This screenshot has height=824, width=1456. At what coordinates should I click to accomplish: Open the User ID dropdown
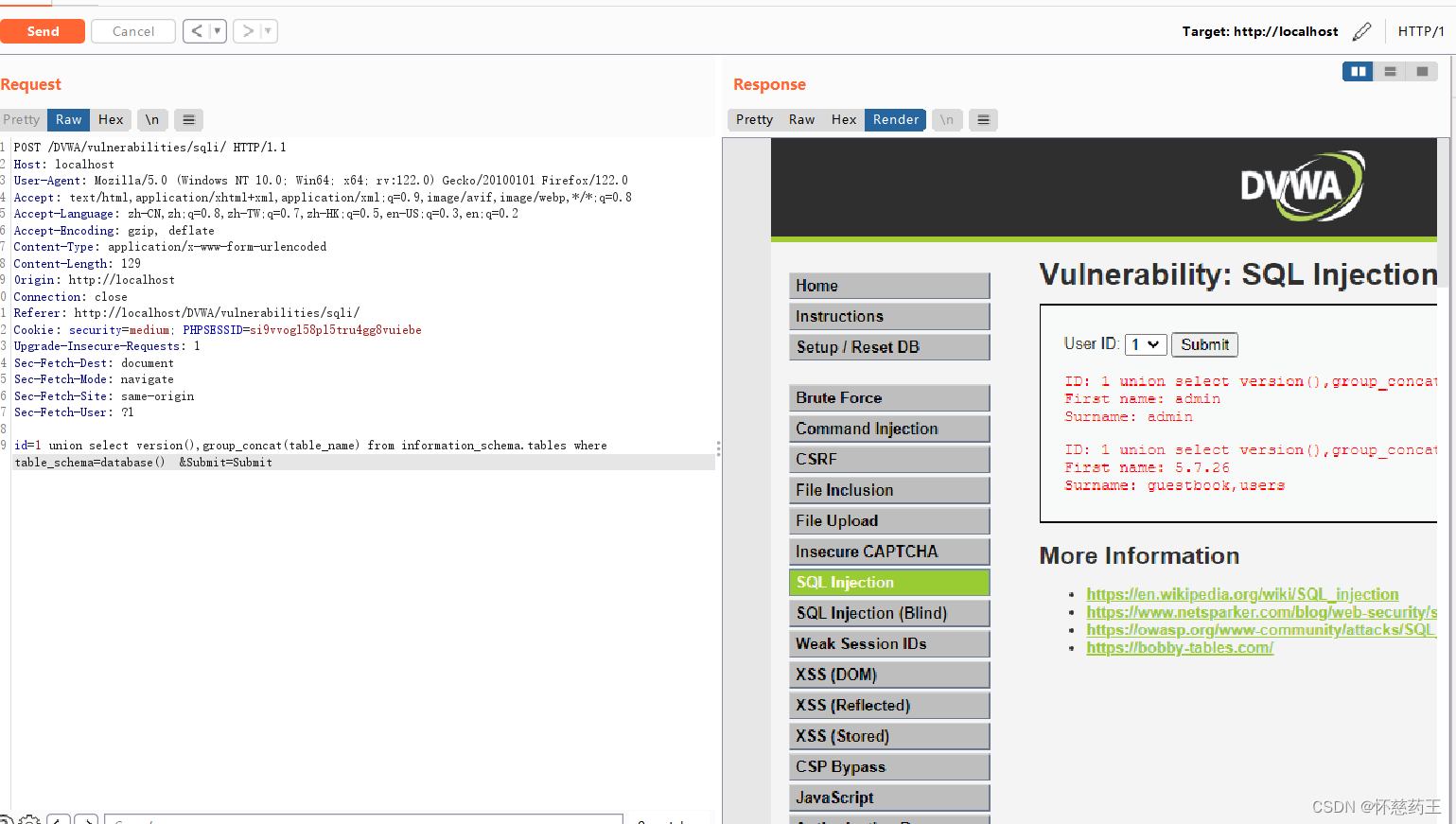coord(1146,344)
